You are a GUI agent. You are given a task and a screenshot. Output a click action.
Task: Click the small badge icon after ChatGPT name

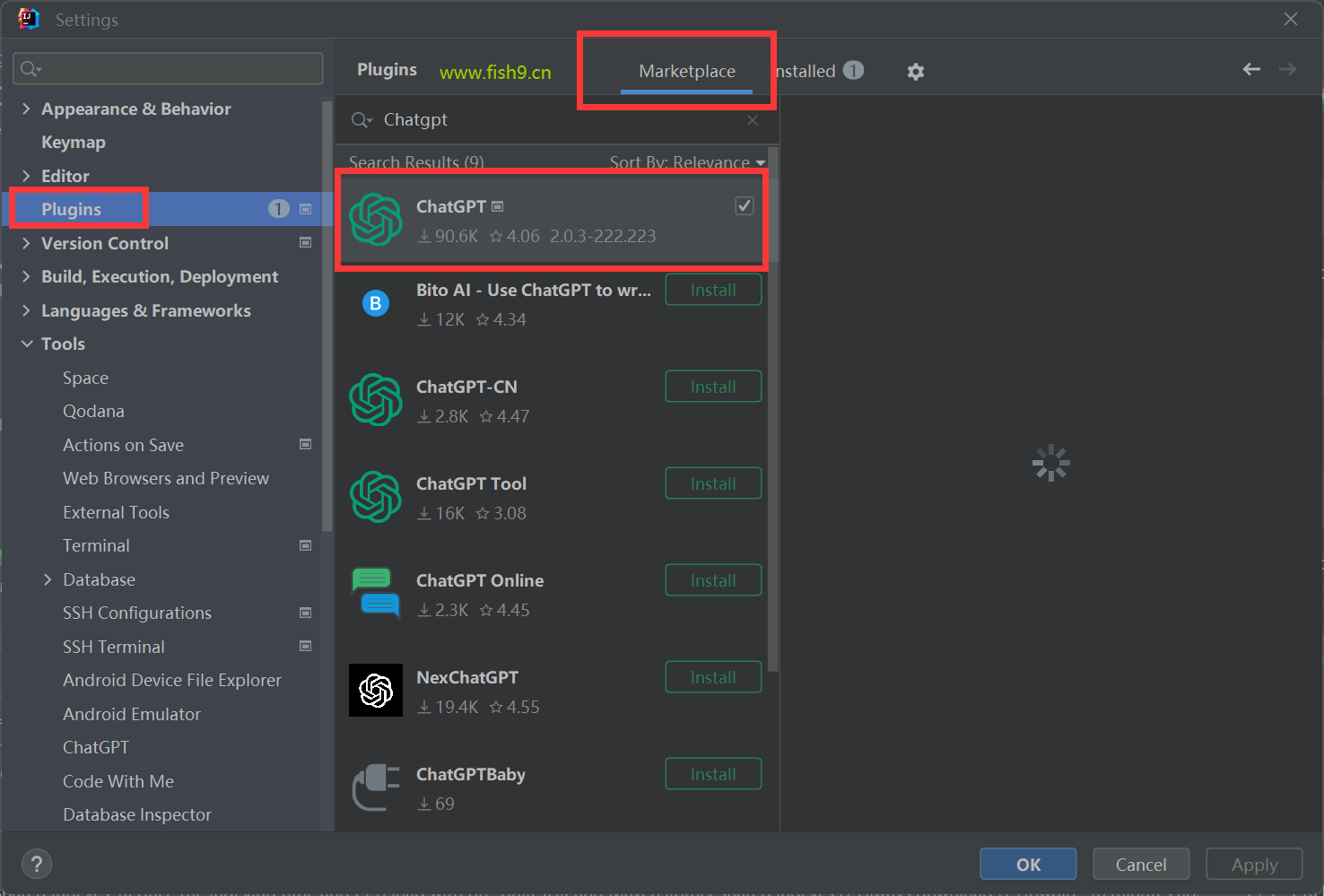click(498, 207)
